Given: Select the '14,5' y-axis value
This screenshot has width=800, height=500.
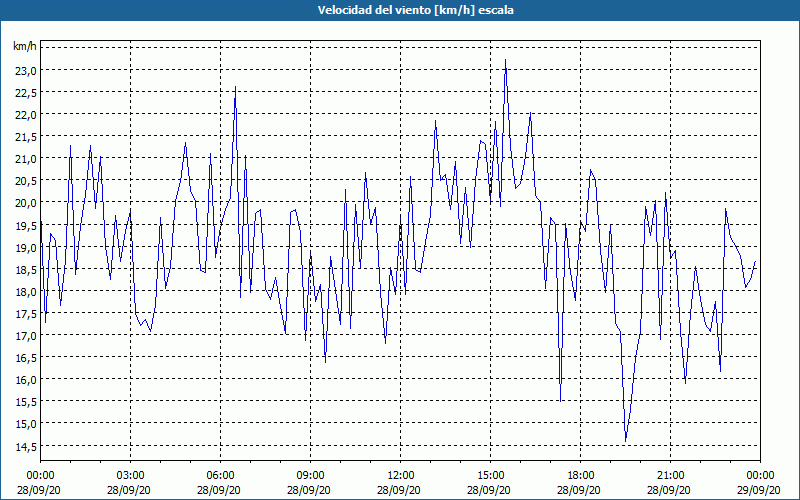Looking at the screenshot, I should click(27, 446).
